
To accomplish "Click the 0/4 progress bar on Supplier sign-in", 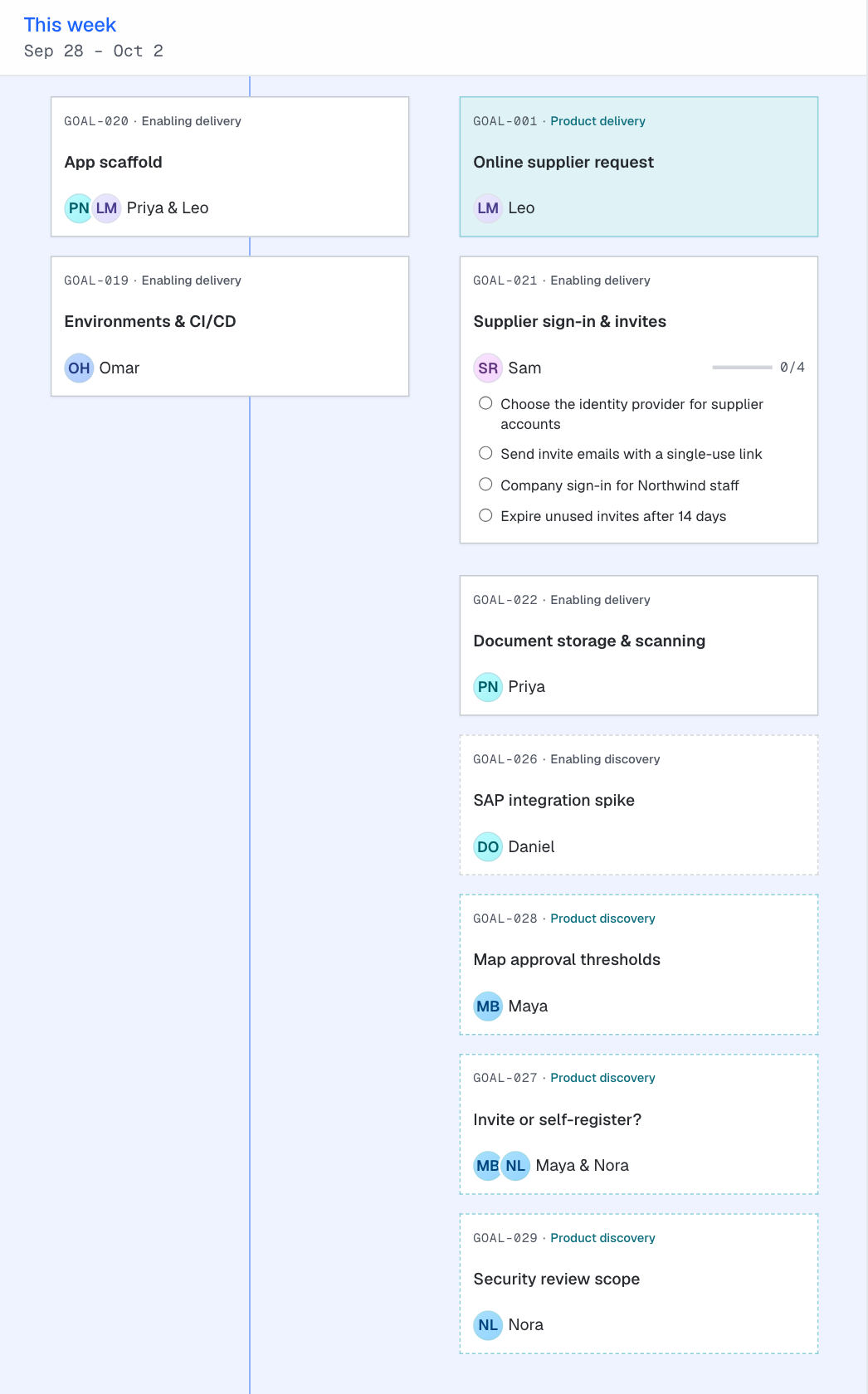I will (742, 367).
